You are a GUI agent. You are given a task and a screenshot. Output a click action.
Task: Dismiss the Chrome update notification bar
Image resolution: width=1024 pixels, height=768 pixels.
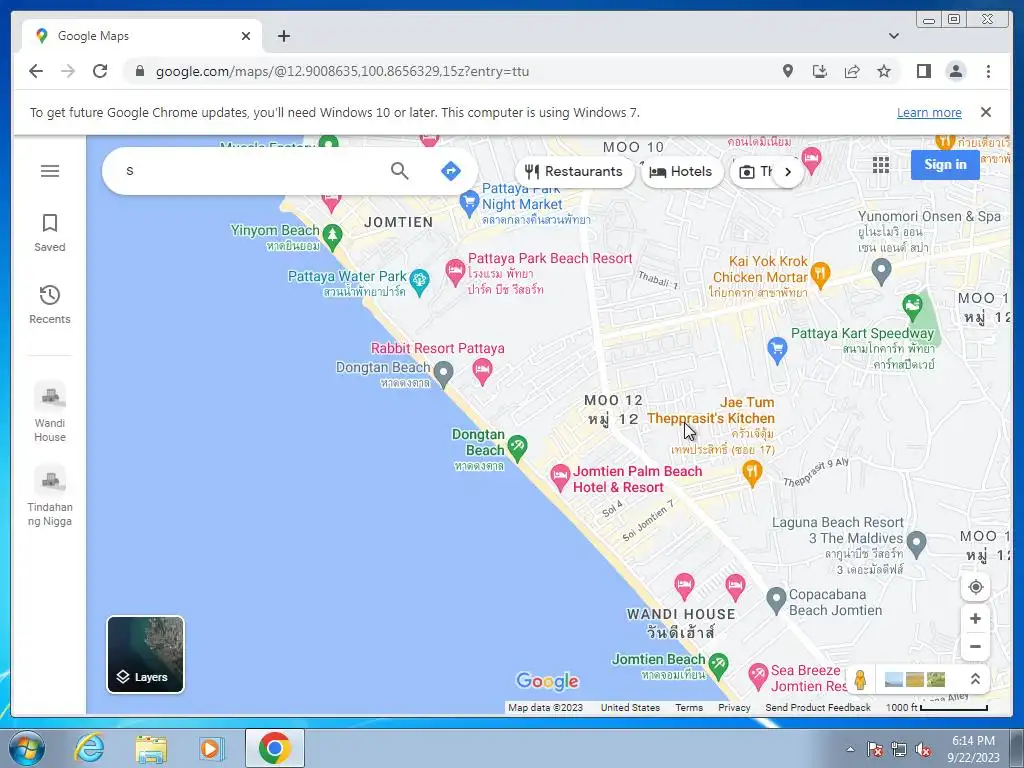pyautogui.click(x=986, y=112)
